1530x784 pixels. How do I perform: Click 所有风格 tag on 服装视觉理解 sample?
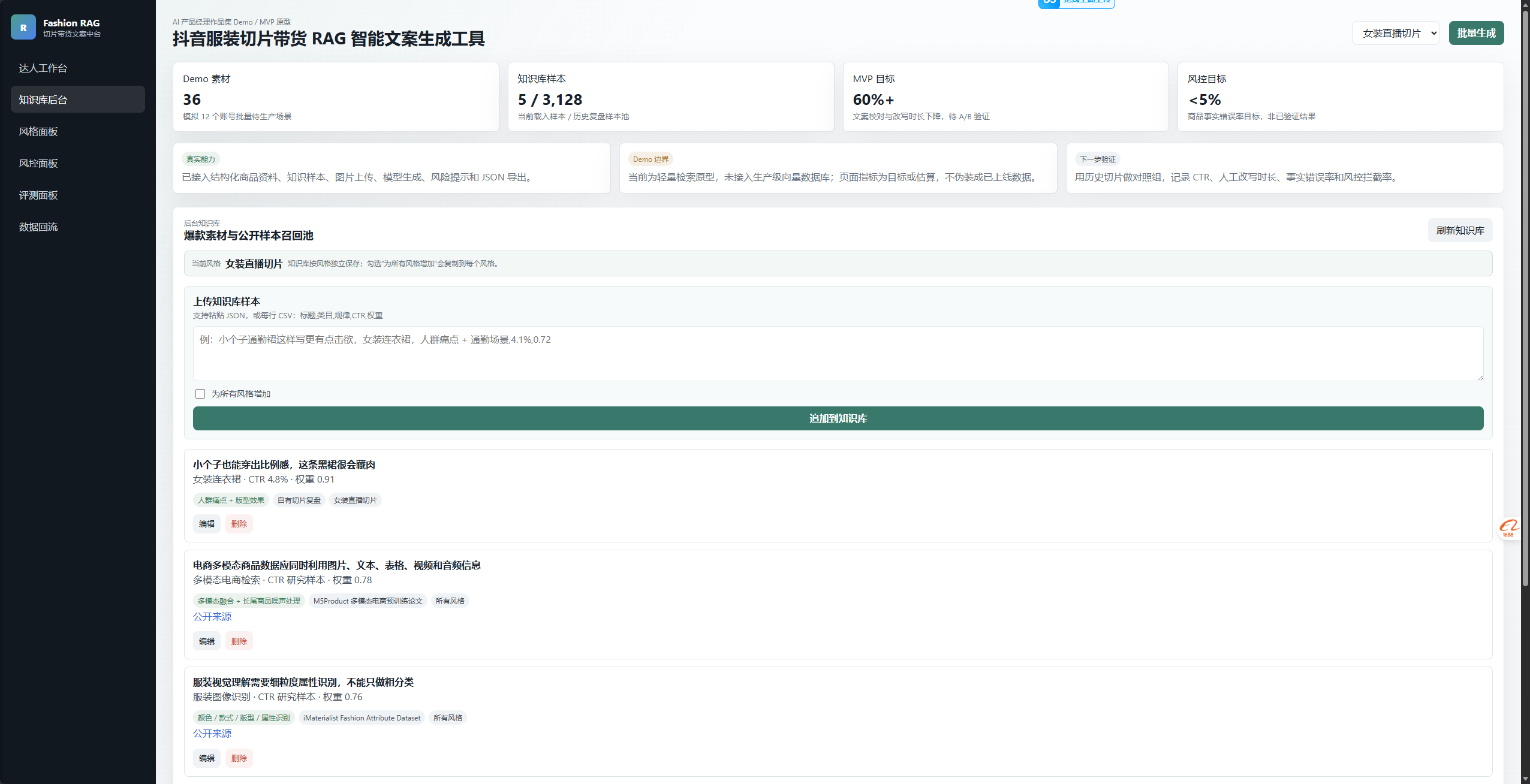(x=448, y=717)
